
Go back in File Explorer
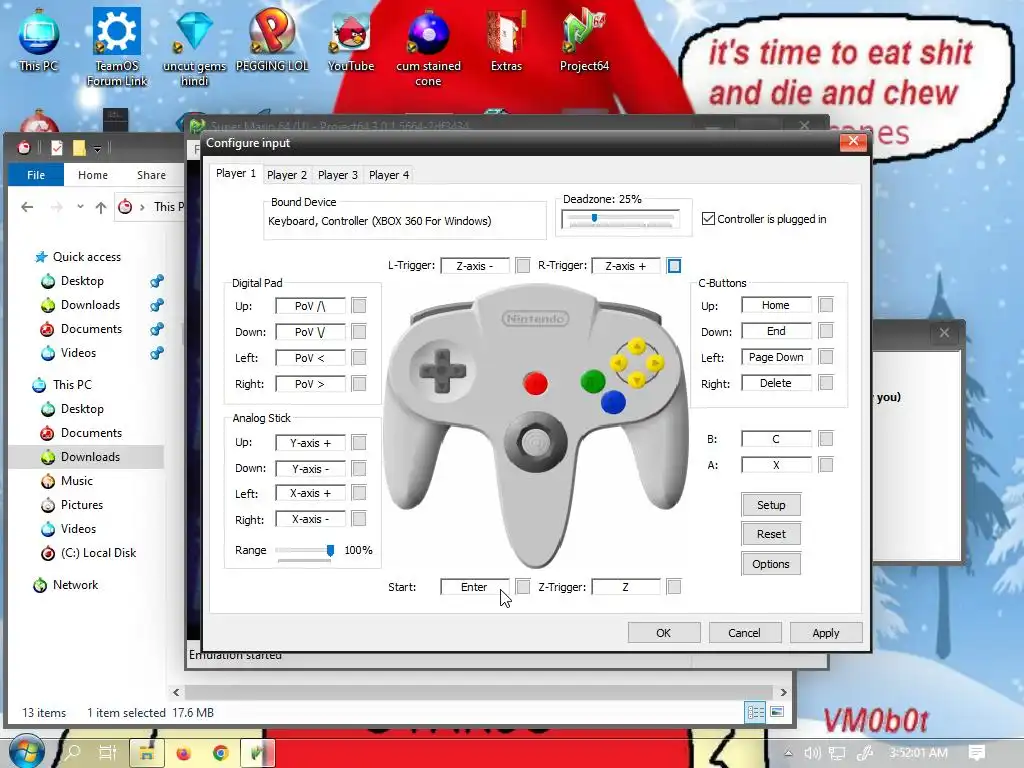tap(27, 207)
